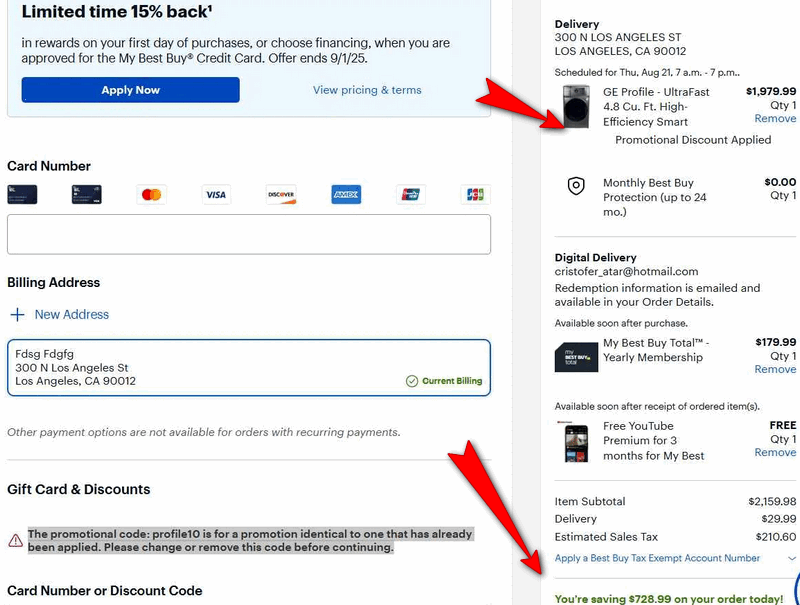Click the UnionPay card icon
This screenshot has width=800, height=605.
point(411,194)
